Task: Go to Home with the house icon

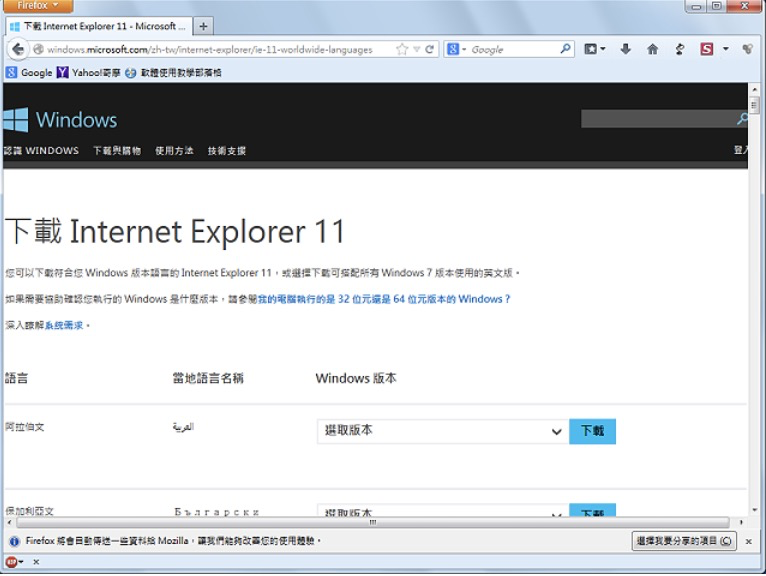Action: point(652,49)
